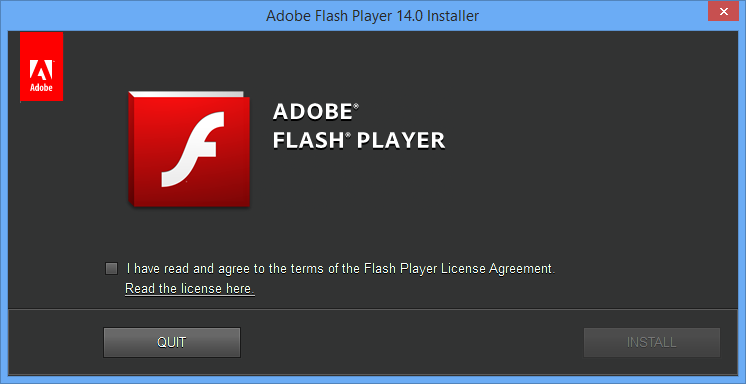The width and height of the screenshot is (746, 384).
Task: Tick the license agreement checkbox
Action: (111, 269)
